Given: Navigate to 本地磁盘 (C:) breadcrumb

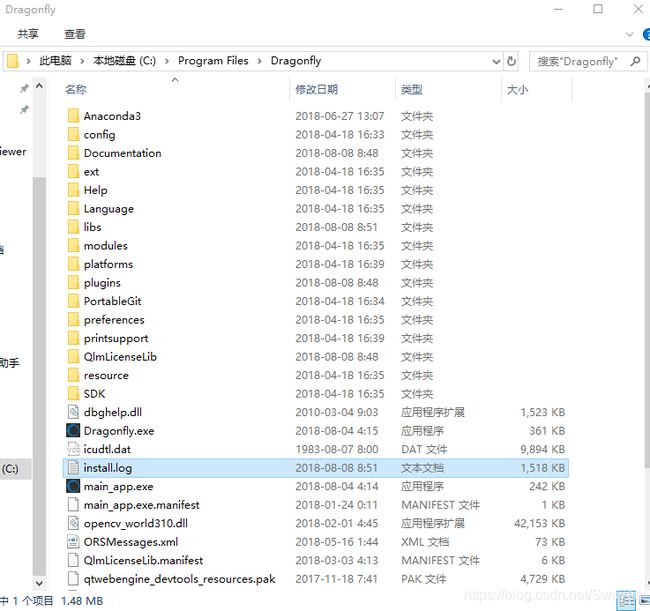Looking at the screenshot, I should (x=124, y=61).
